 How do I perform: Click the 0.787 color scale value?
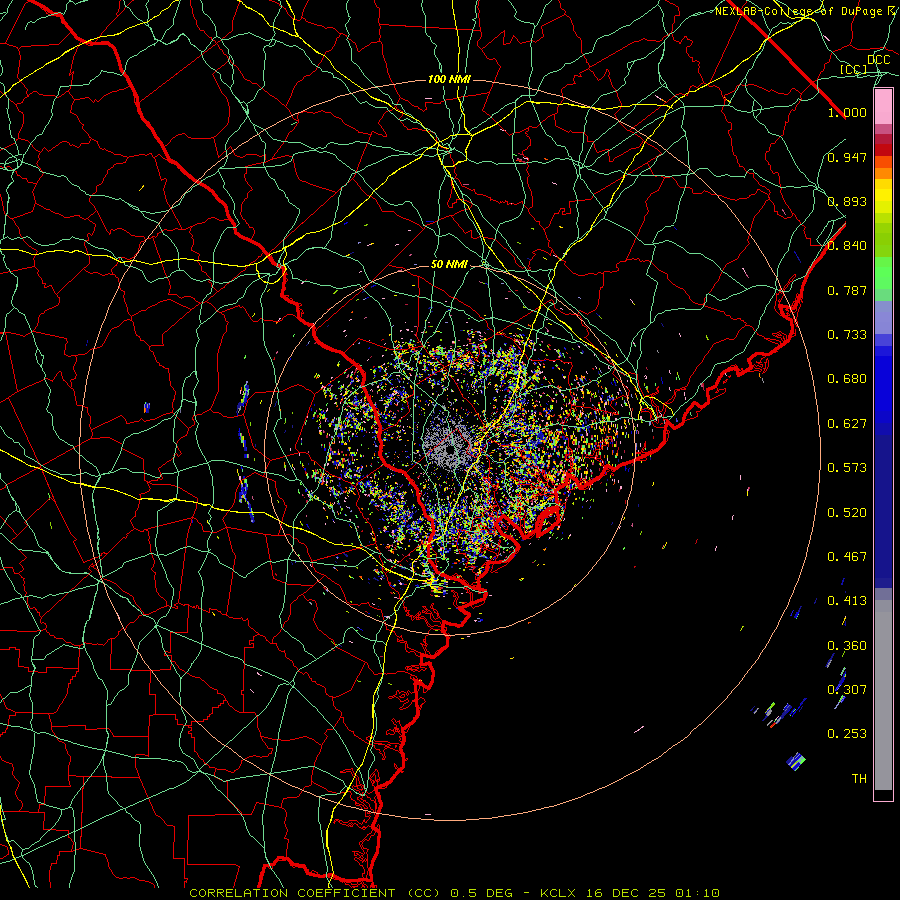847,290
